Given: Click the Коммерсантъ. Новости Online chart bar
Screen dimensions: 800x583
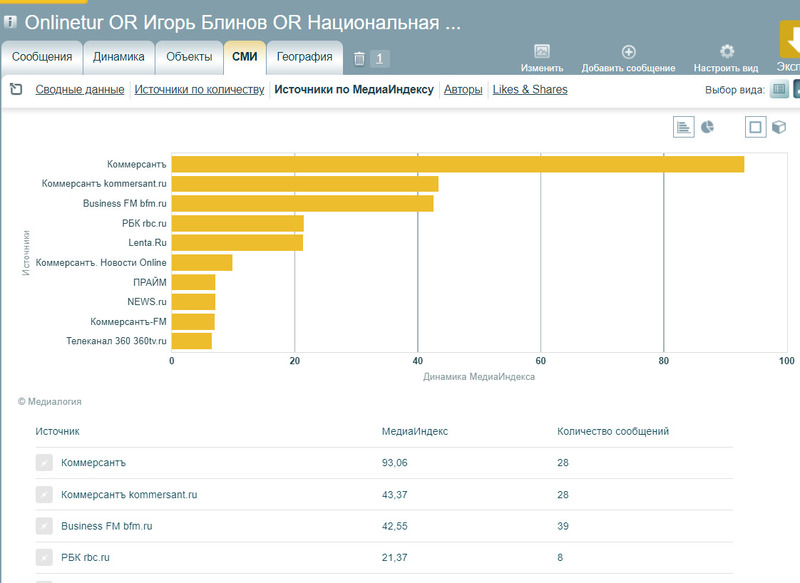Looking at the screenshot, I should 202,263.
